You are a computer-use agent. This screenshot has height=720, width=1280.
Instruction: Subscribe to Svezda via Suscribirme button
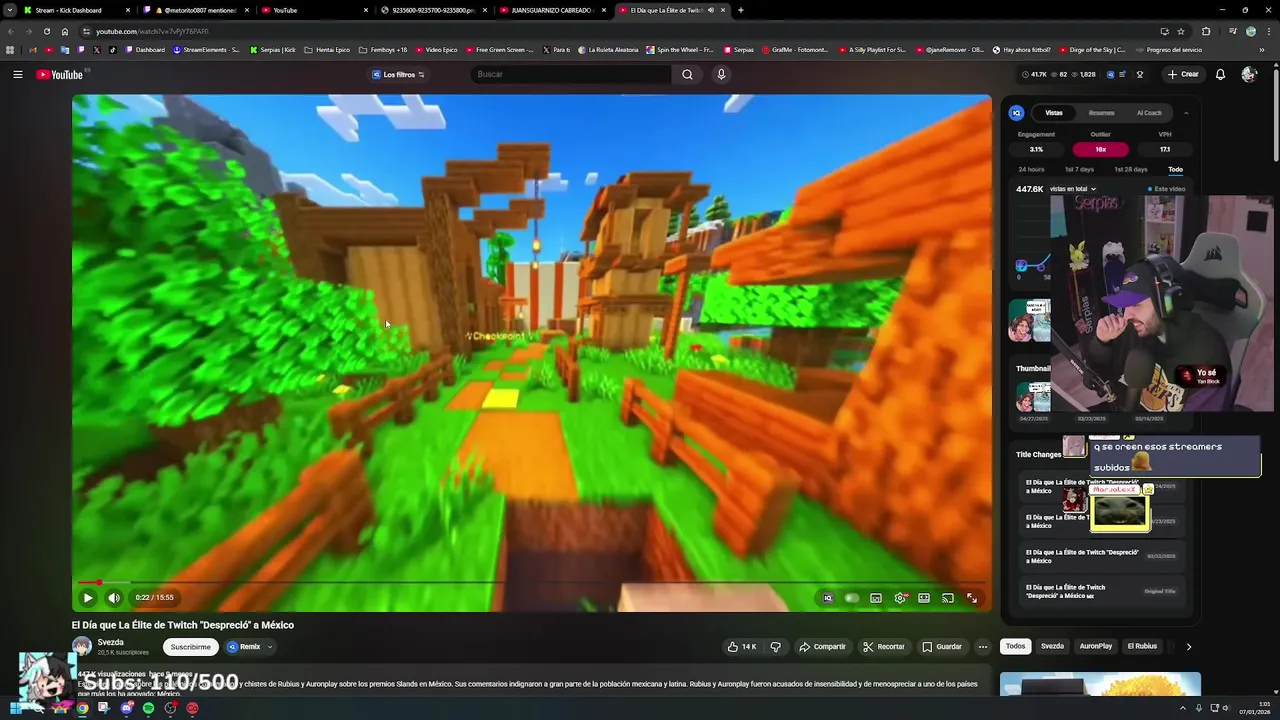(x=191, y=647)
